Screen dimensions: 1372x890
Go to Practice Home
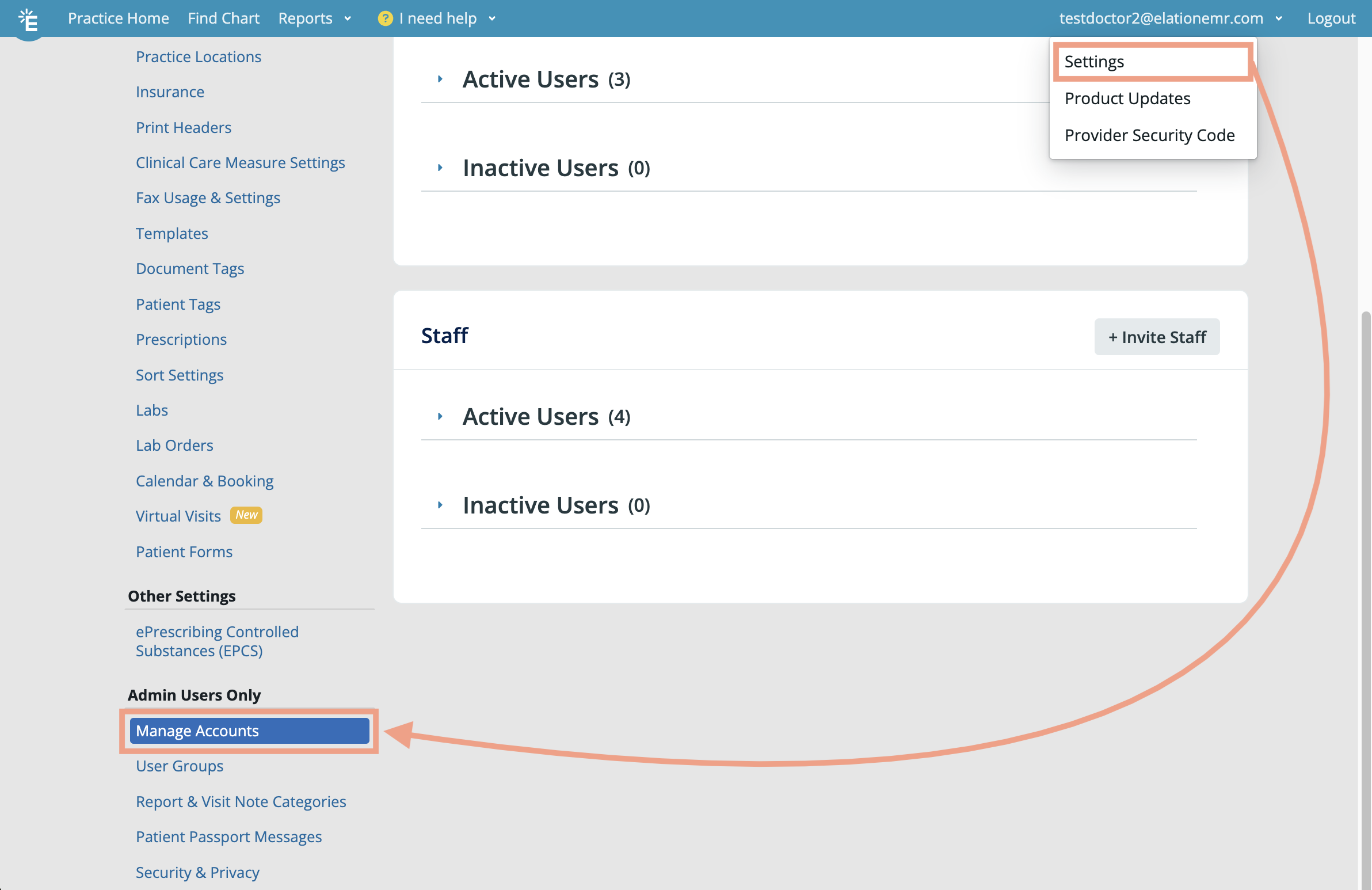[x=118, y=18]
